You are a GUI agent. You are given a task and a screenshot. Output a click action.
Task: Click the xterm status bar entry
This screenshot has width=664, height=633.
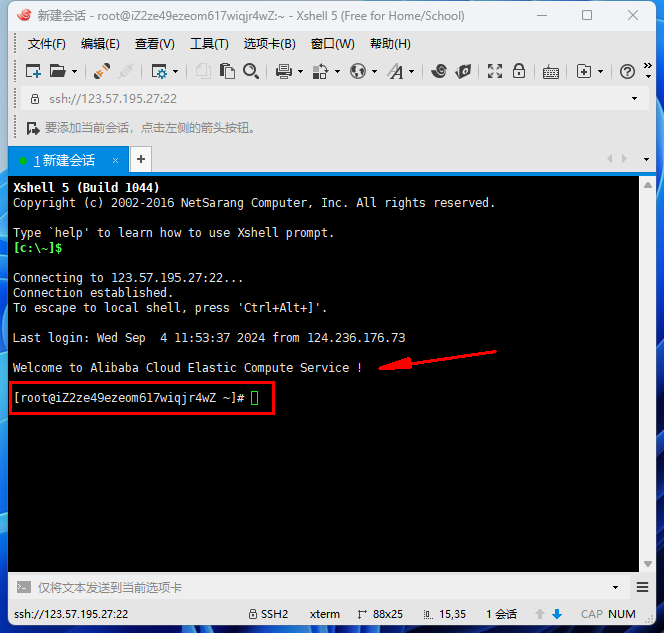324,614
